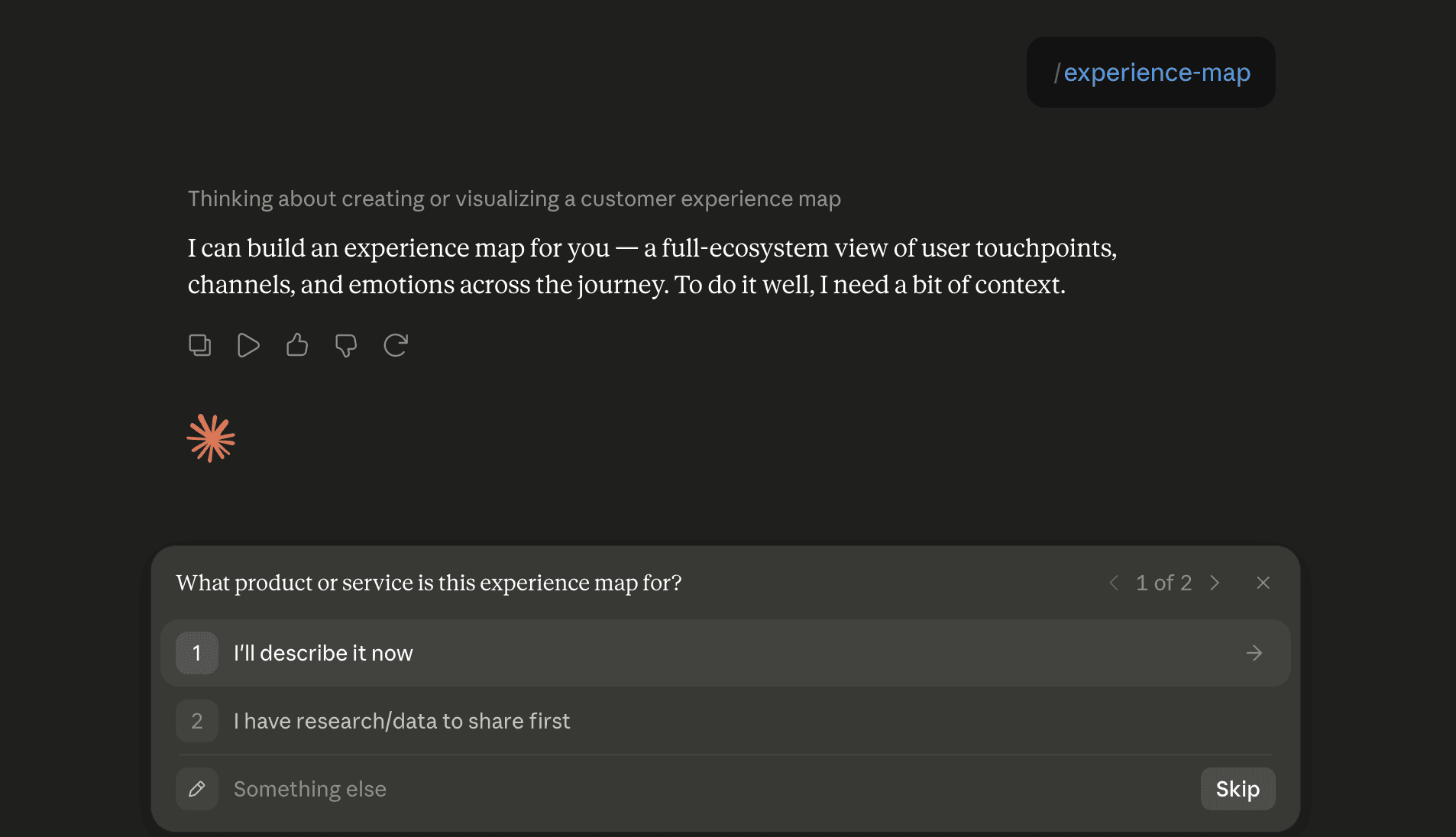Choose "I have research/data to share first"
The width and height of the screenshot is (1456, 837).
(726, 721)
